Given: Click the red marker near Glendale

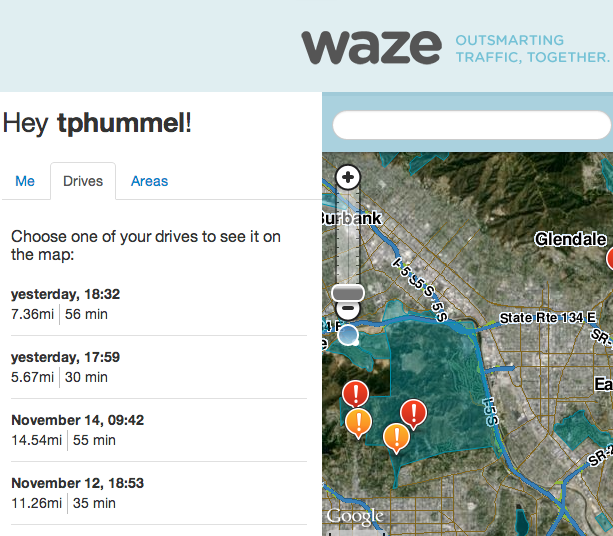Looking at the screenshot, I should (x=610, y=259).
